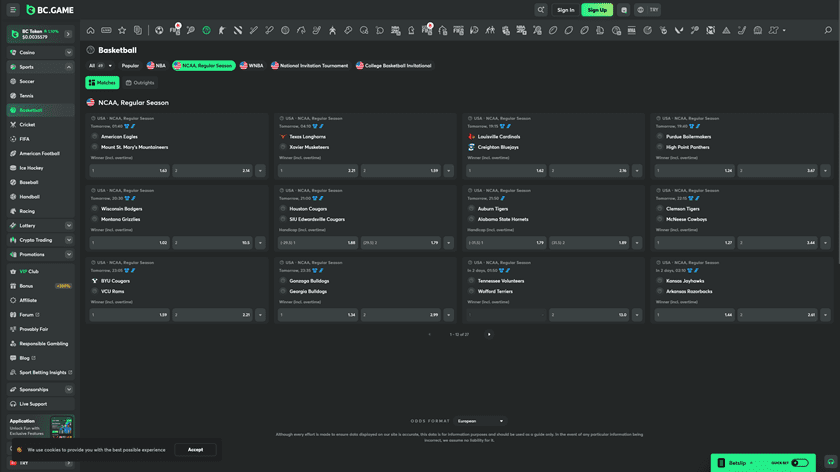
Task: Open FIFA in the sidebar
Action: pos(40,139)
